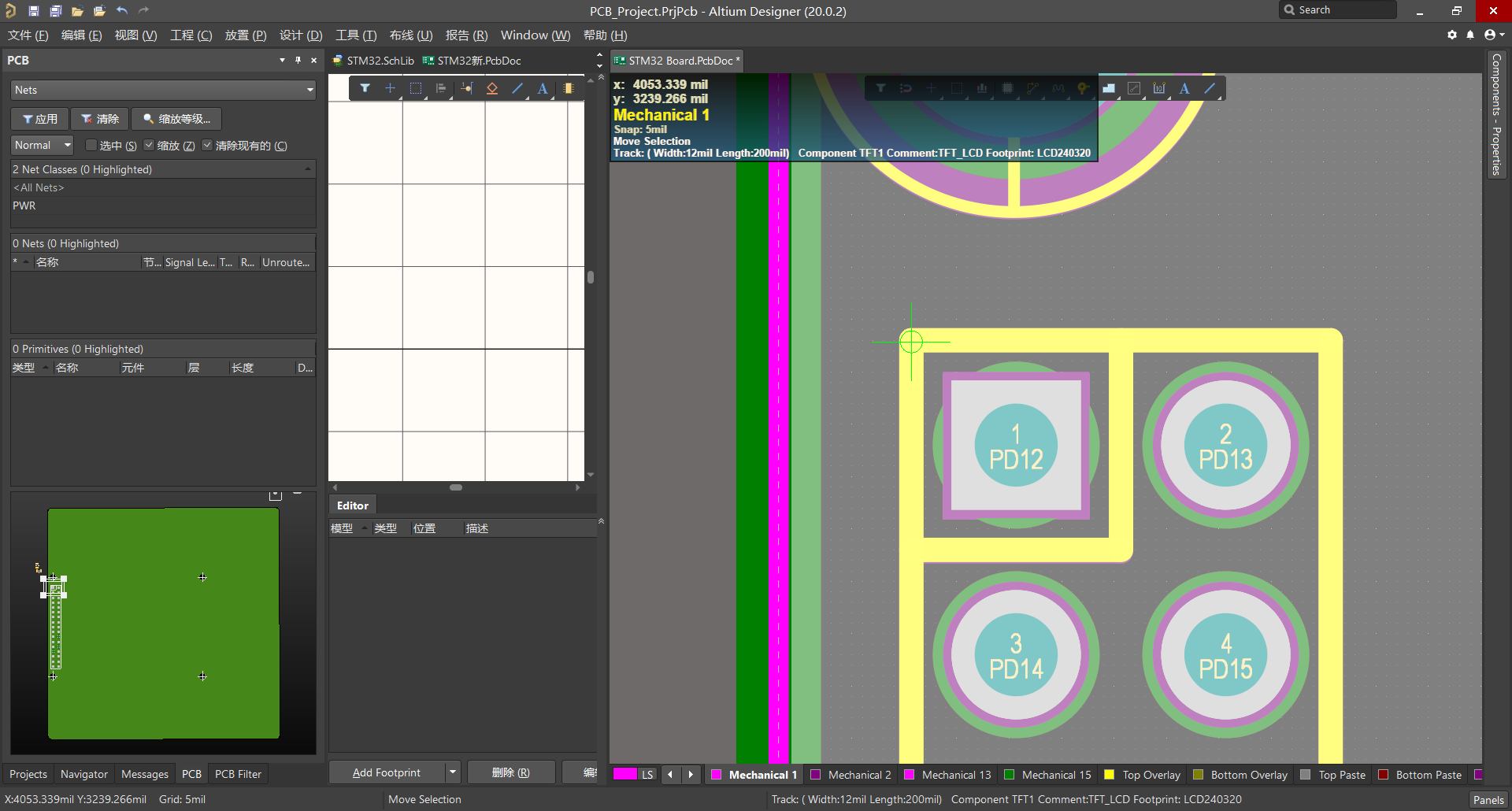Open the 文件 (F) menu
1512x811 pixels.
click(28, 35)
